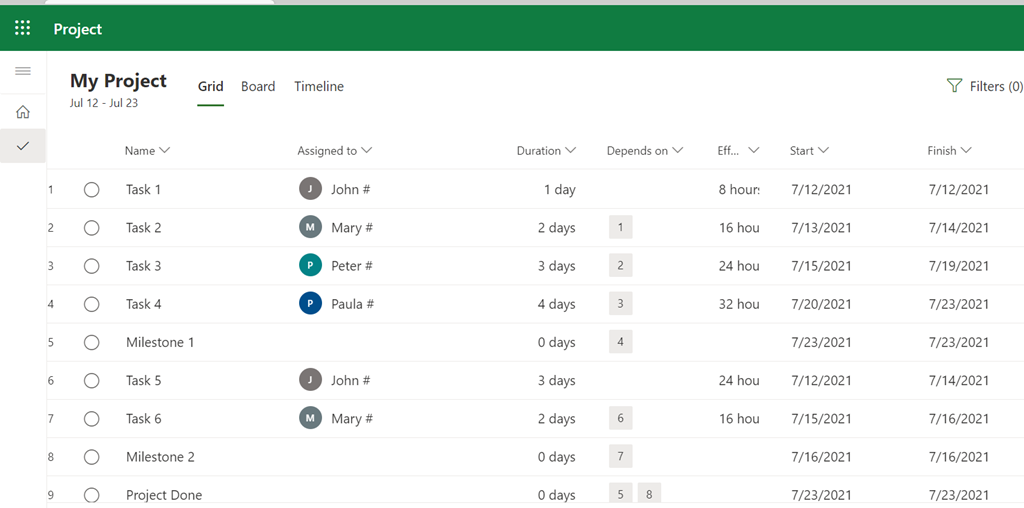Viewport: 1024px width, 508px height.
Task: Open Filters funnel icon
Action: pyautogui.click(x=954, y=86)
